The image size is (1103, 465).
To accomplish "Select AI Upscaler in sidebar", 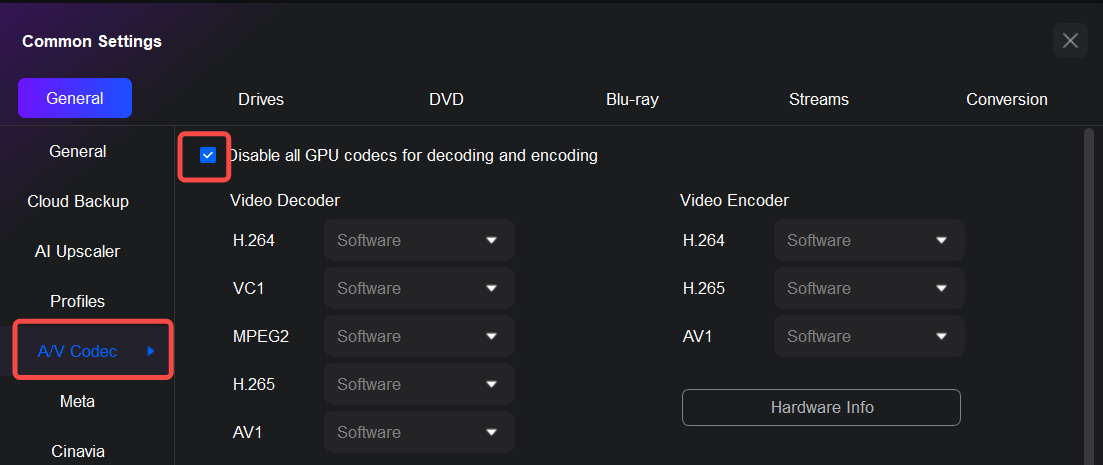I will pyautogui.click(x=78, y=251).
